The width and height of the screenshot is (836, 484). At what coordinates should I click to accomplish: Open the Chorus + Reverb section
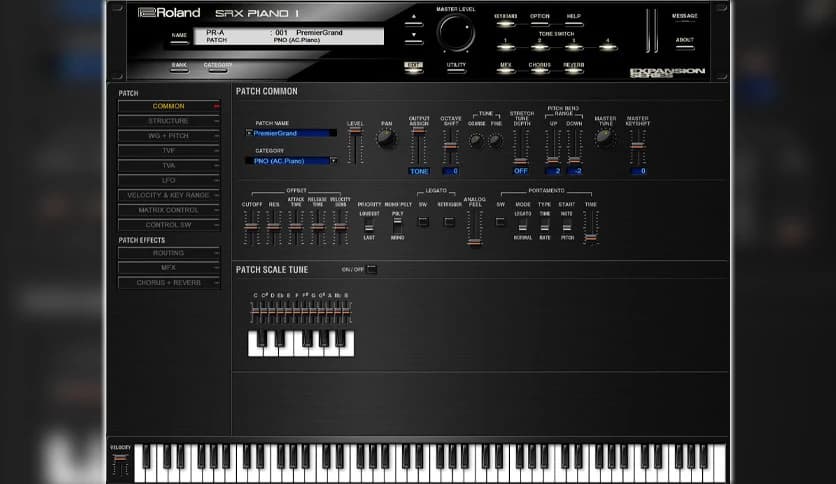pos(169,283)
